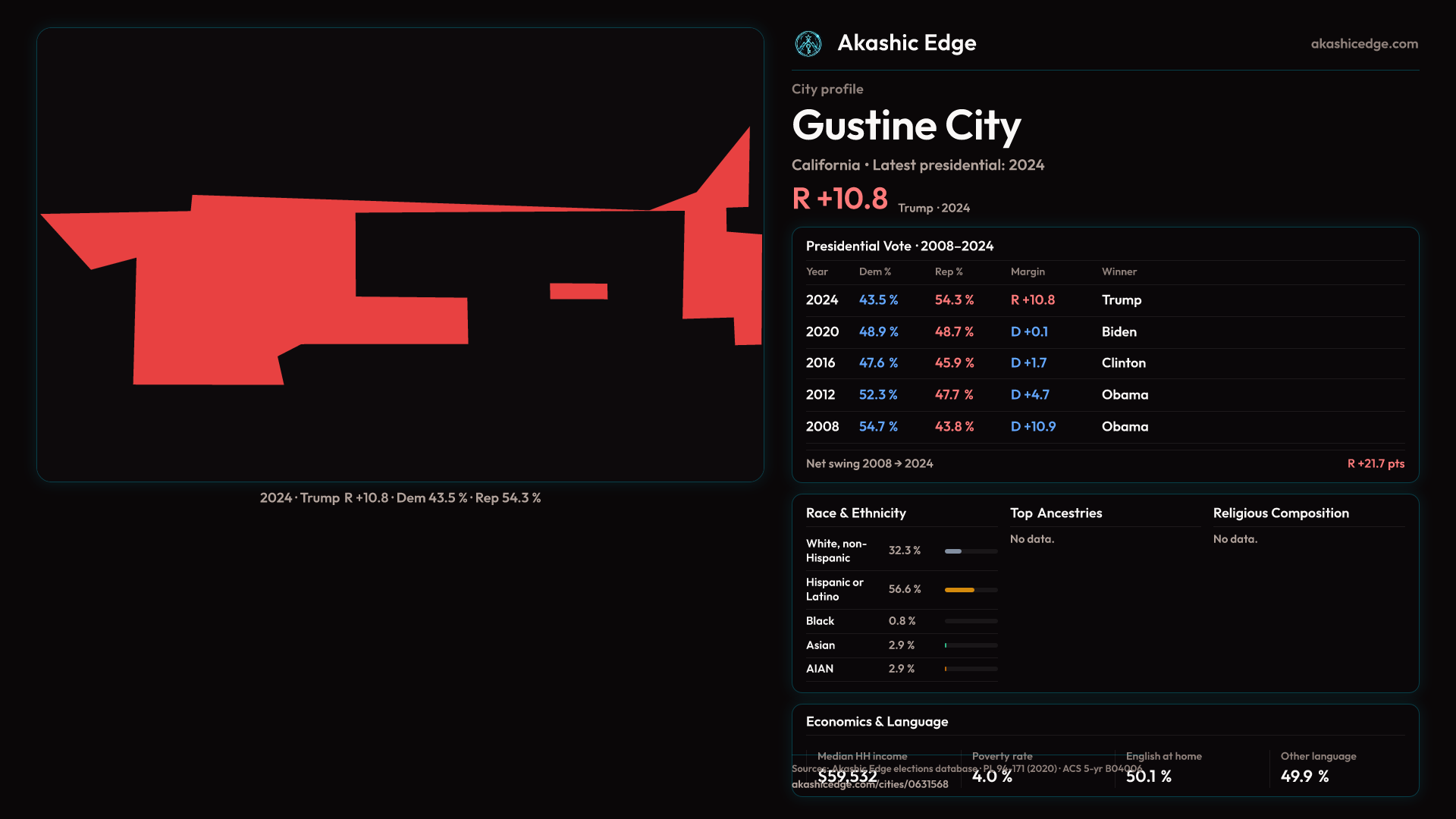Open the akashicedge.com link in header
Viewport: 1456px width, 819px height.
point(1363,44)
